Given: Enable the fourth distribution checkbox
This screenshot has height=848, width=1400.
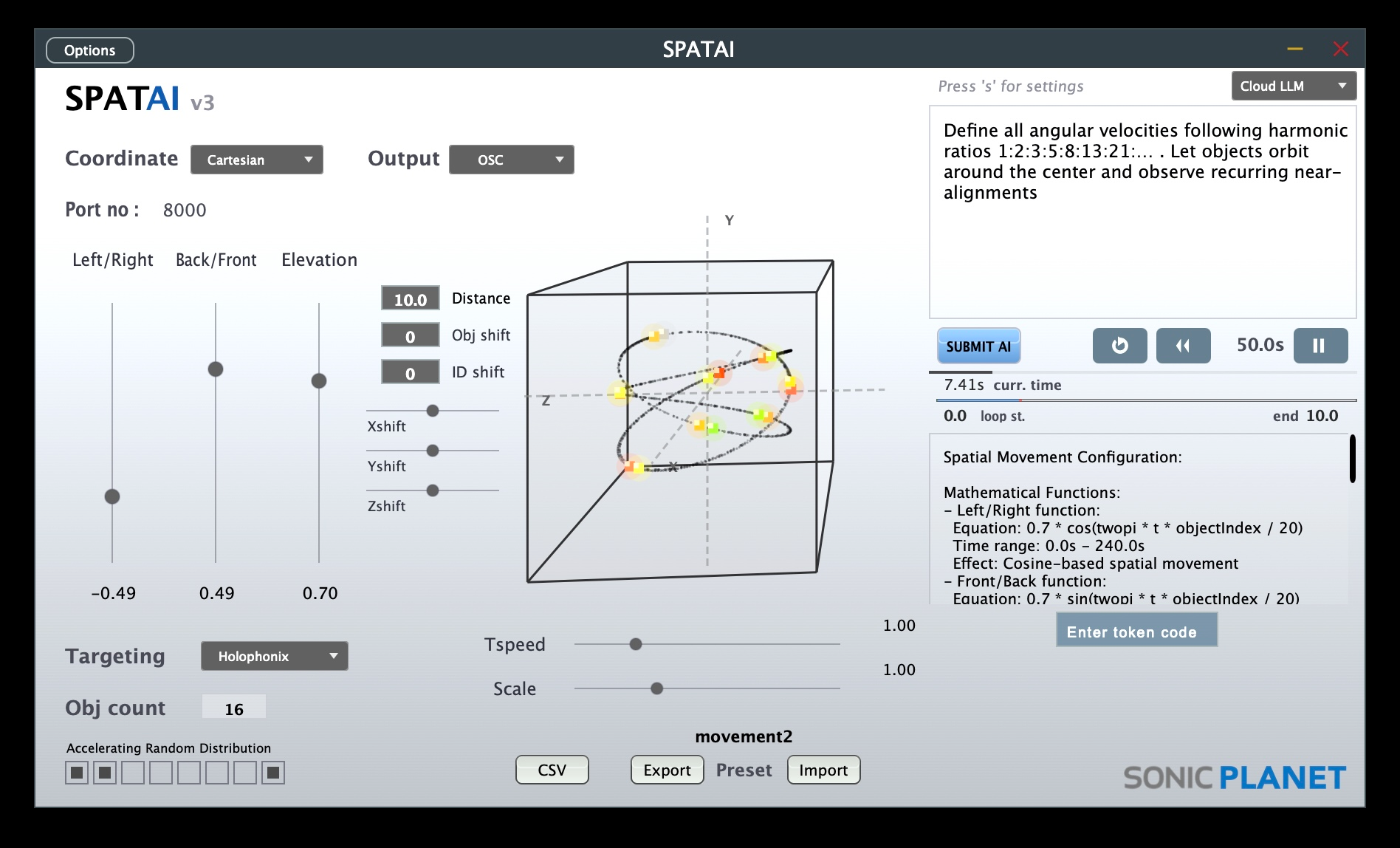Looking at the screenshot, I should click(161, 773).
